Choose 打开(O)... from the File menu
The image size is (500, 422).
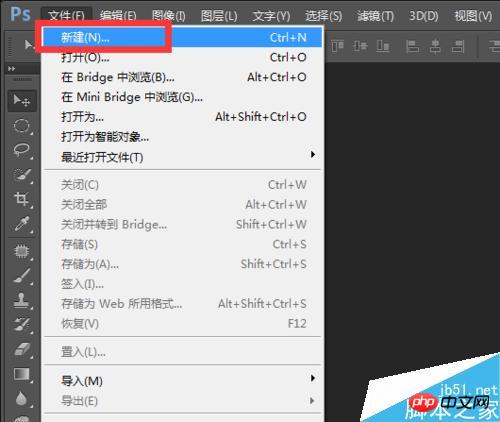tap(182, 57)
